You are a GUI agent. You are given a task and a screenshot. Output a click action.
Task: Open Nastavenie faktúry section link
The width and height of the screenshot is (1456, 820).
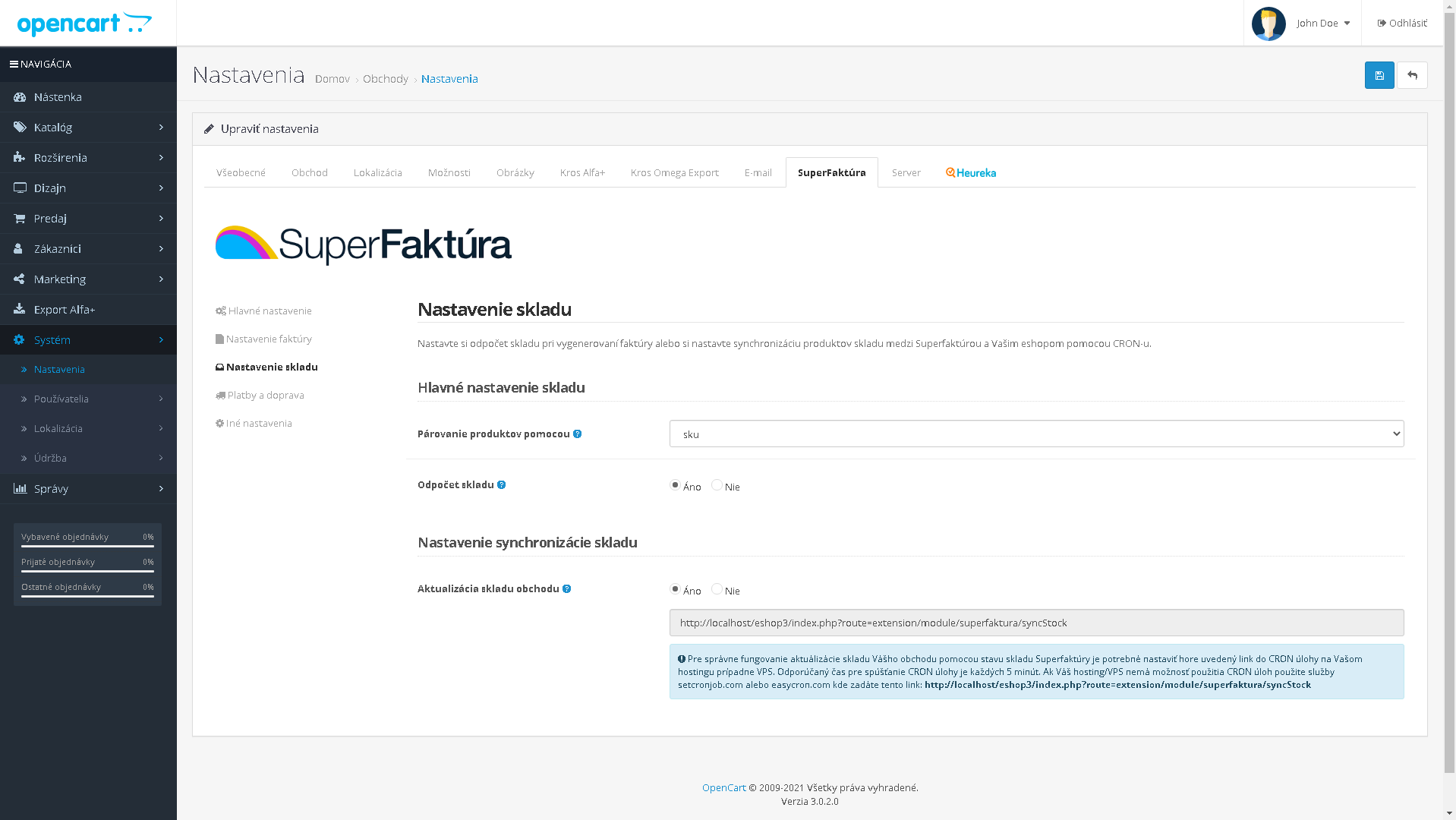pyautogui.click(x=268, y=339)
